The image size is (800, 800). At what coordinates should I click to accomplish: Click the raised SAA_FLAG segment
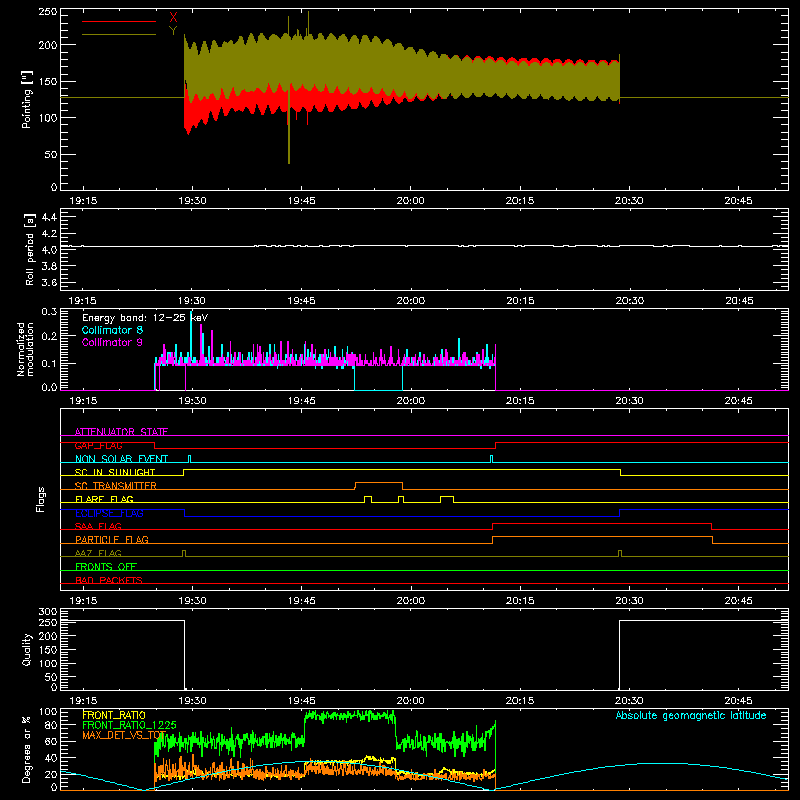pyautogui.click(x=602, y=523)
